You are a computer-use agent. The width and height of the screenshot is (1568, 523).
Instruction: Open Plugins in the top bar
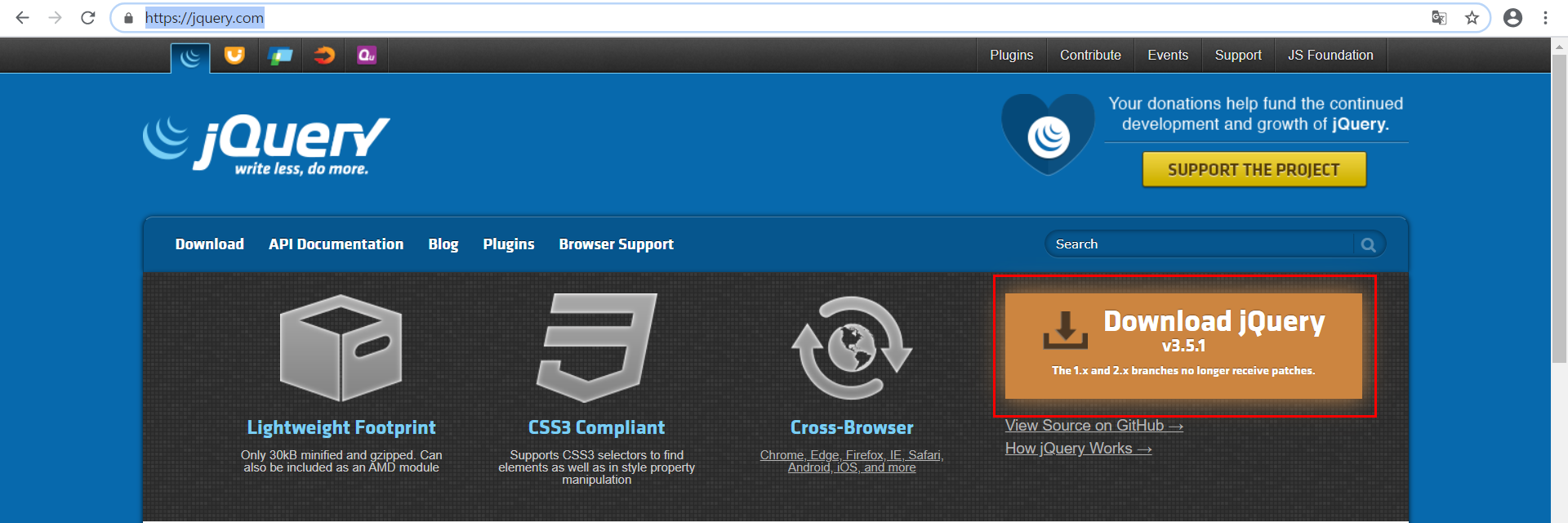pos(1012,56)
